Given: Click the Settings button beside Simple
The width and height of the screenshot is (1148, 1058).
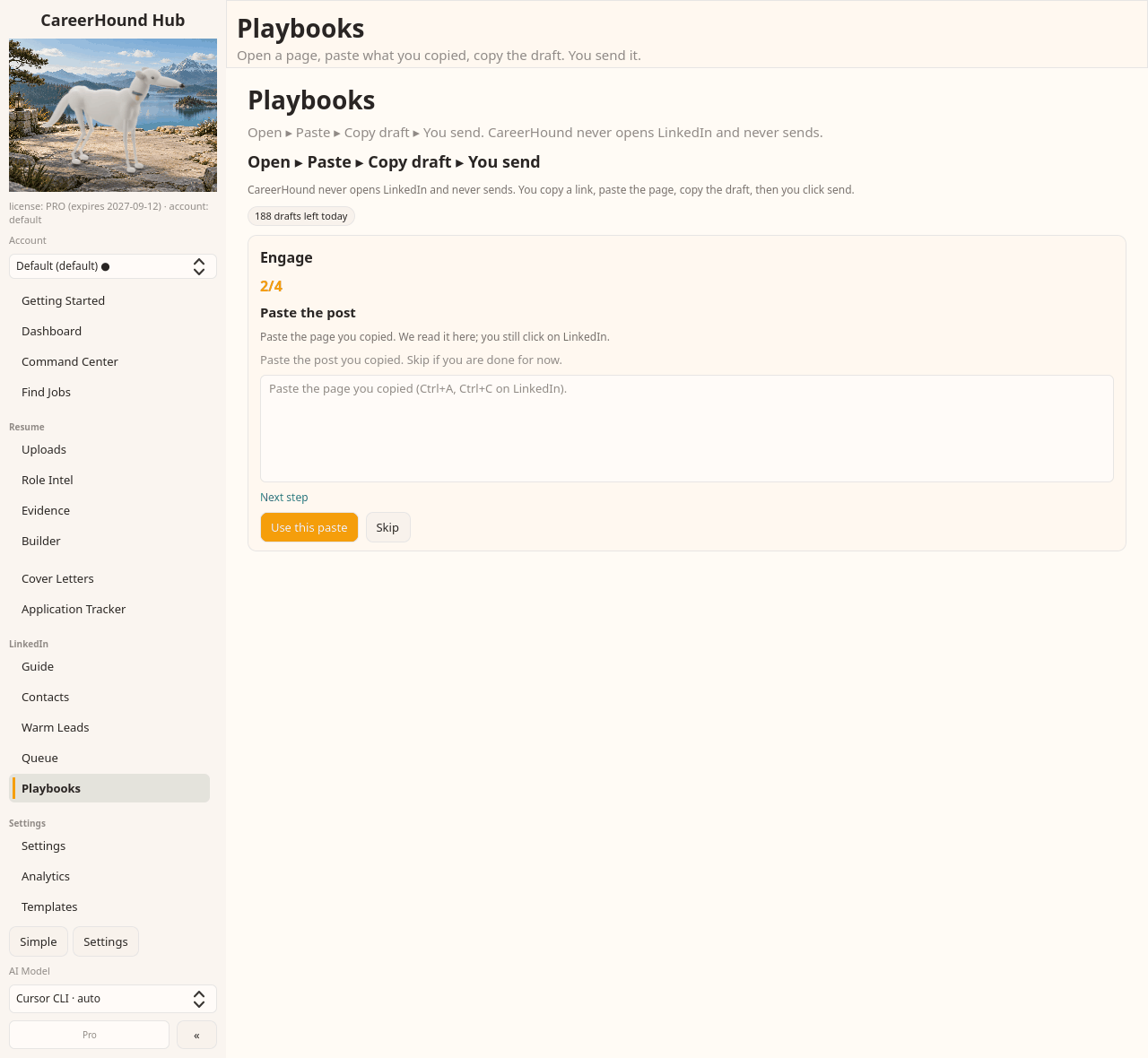Looking at the screenshot, I should [106, 941].
